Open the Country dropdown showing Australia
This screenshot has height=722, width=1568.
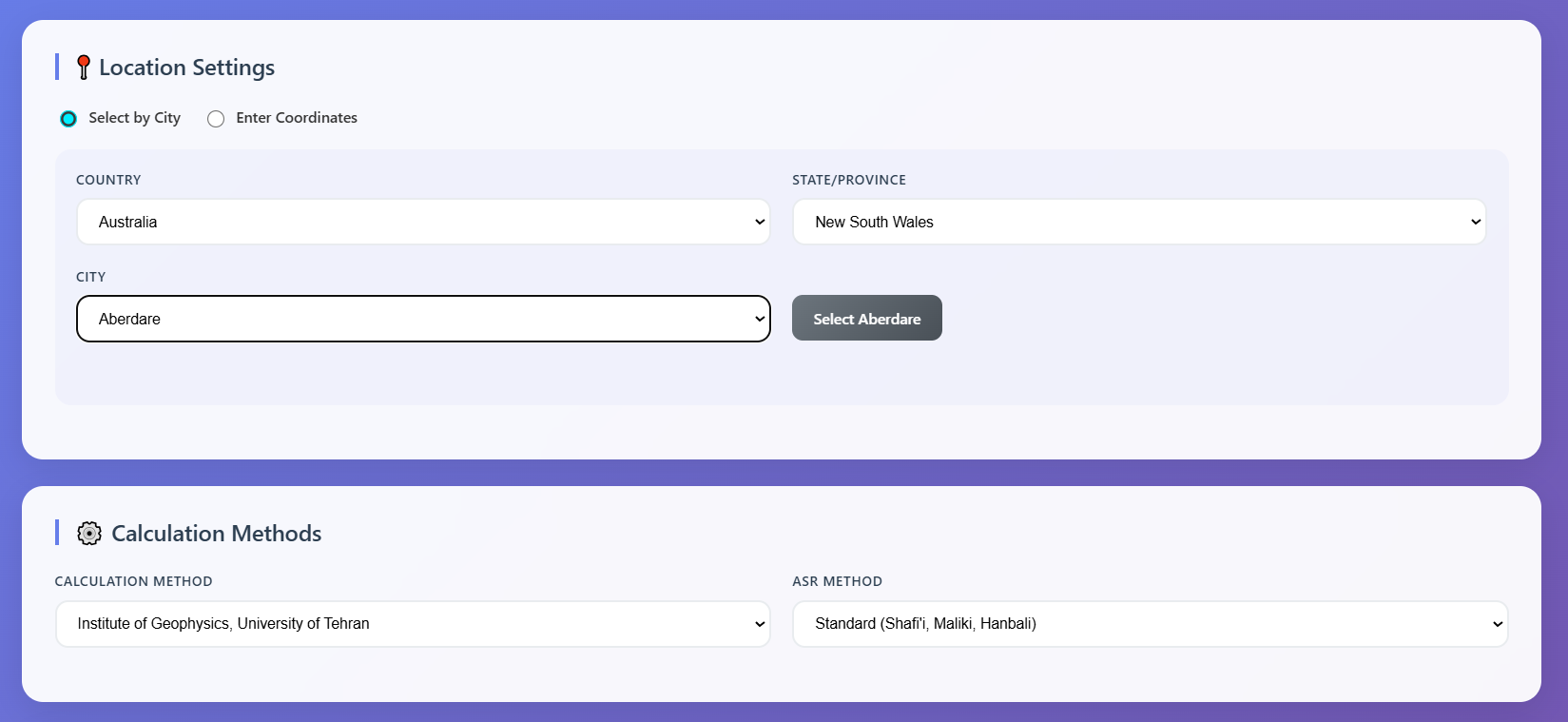click(423, 222)
